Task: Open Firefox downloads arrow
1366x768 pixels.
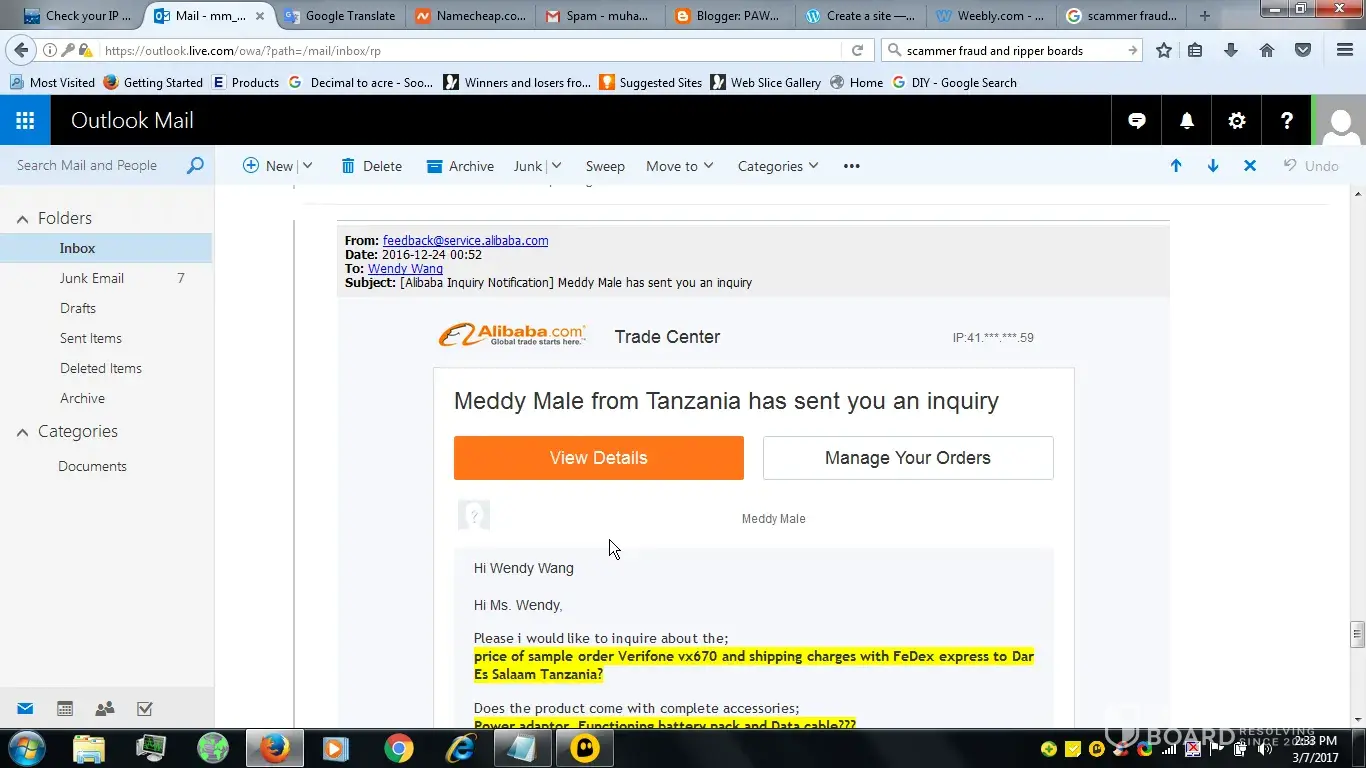Action: pyautogui.click(x=1231, y=50)
